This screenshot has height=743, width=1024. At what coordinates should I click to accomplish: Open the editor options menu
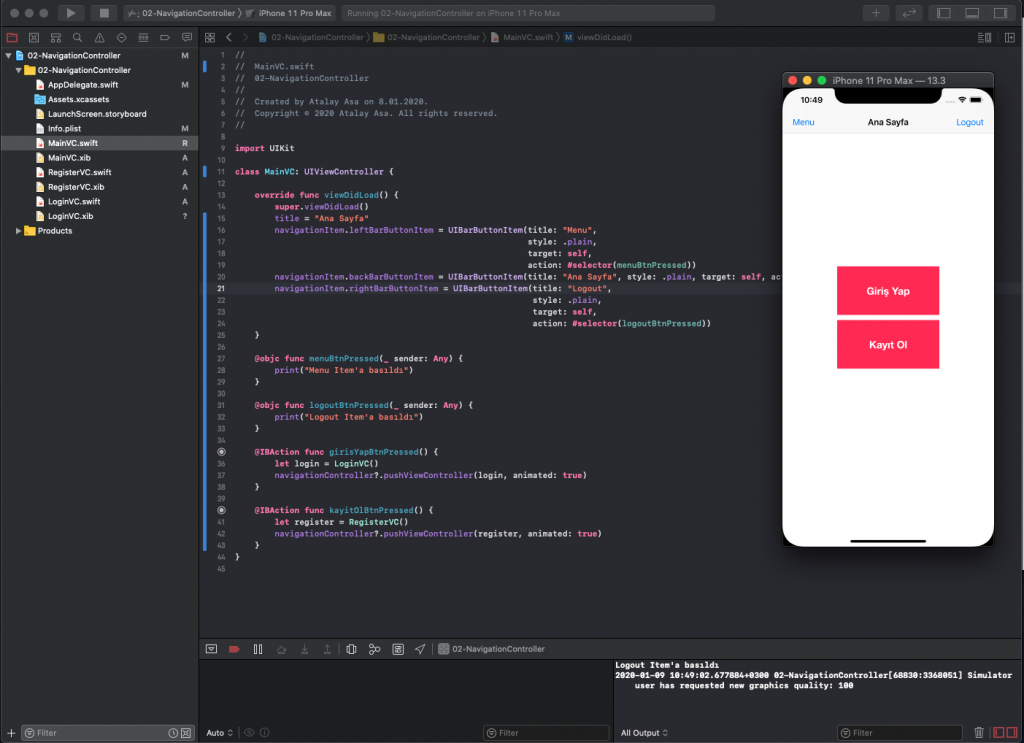[x=984, y=38]
